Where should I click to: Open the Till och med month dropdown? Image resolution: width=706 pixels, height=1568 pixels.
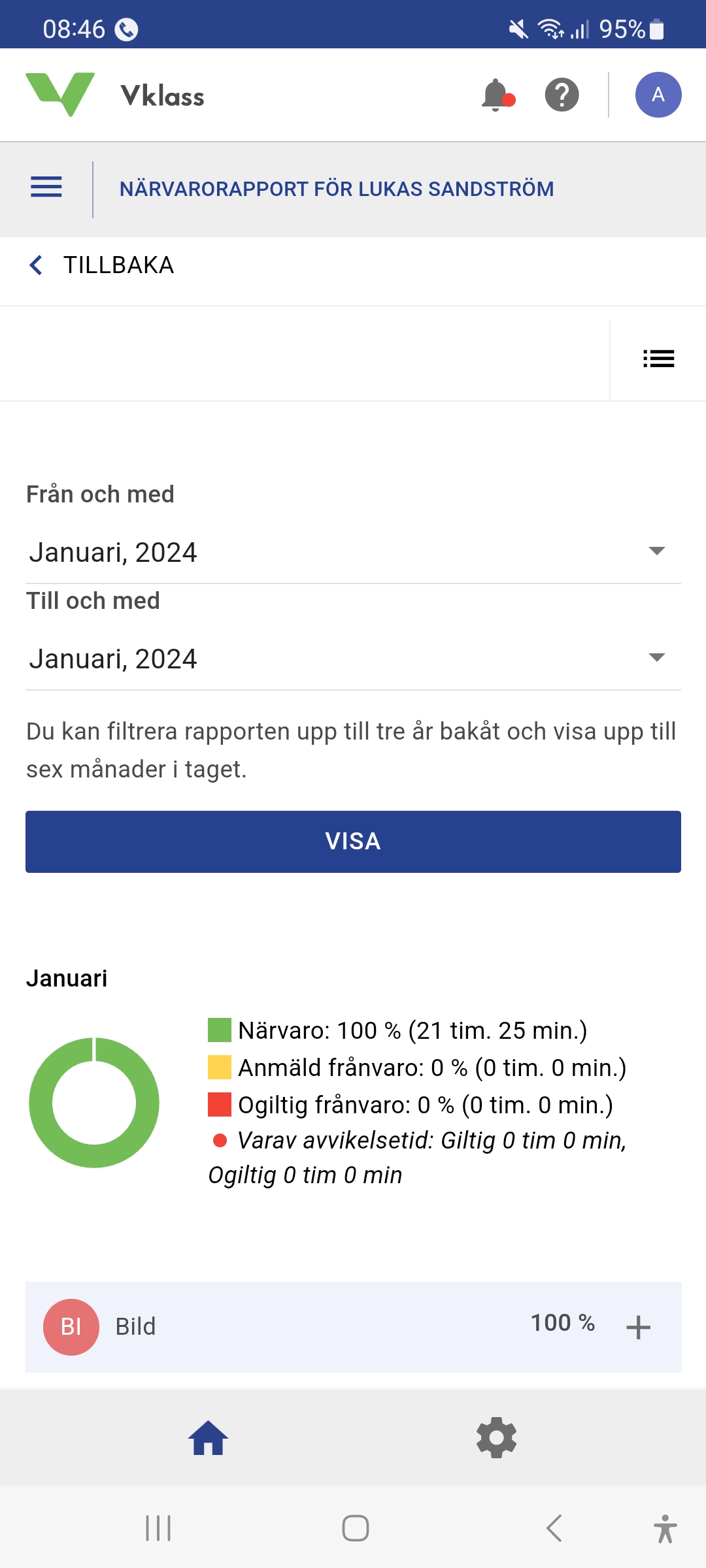pyautogui.click(x=353, y=659)
